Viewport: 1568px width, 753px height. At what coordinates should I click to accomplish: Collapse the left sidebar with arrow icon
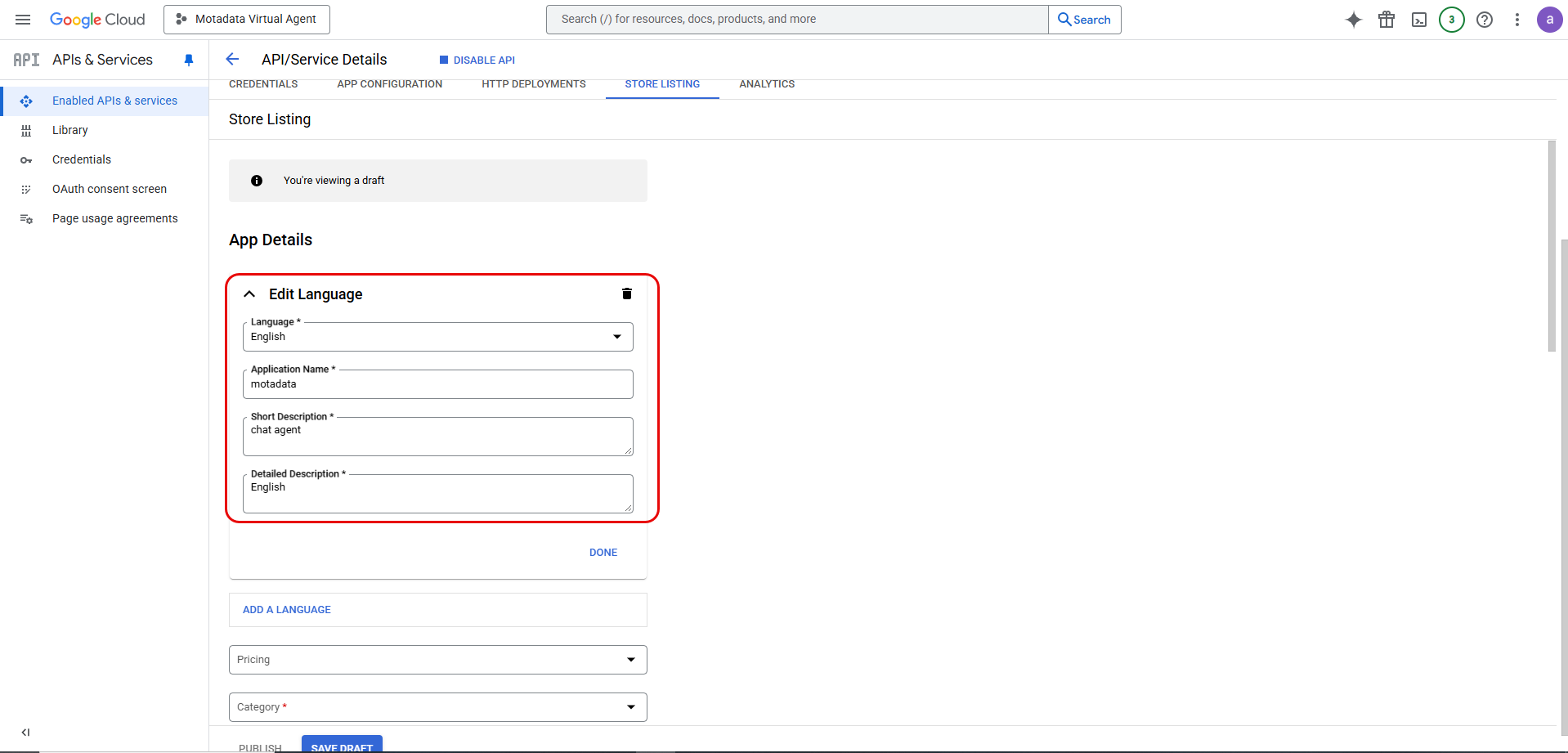(25, 733)
